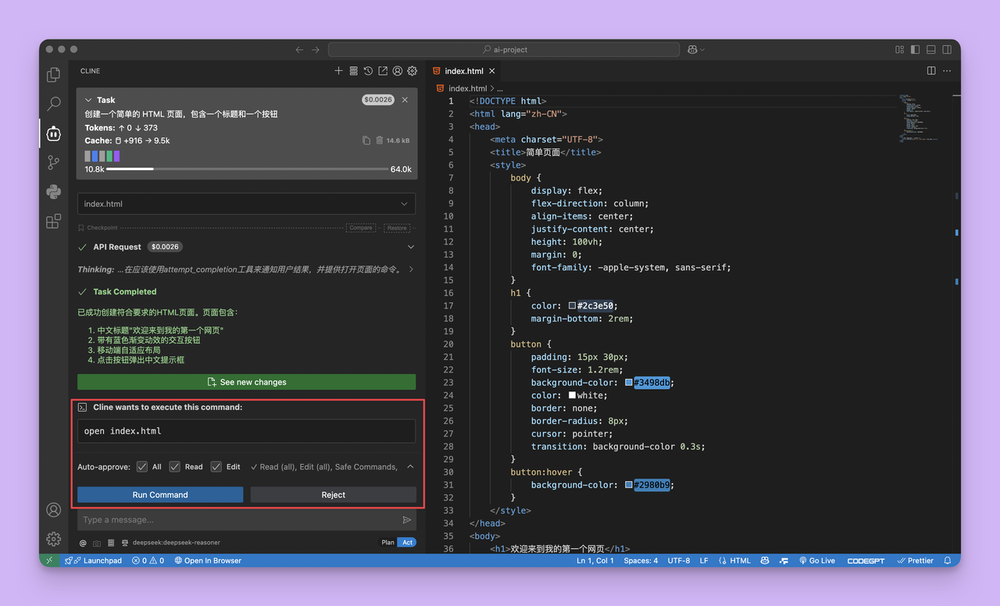The width and height of the screenshot is (1000, 606).
Task: Open Cline settings gear icon
Action: tap(412, 71)
